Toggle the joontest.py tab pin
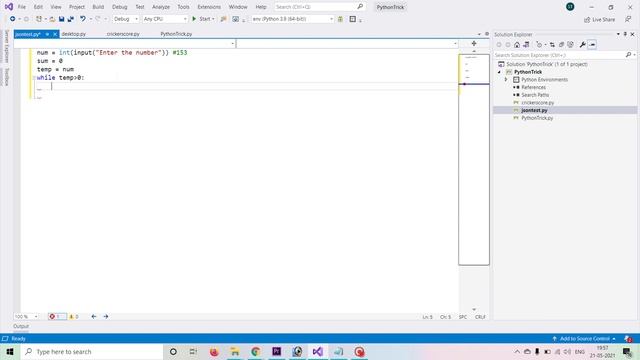The width and height of the screenshot is (640, 360). [47, 34]
